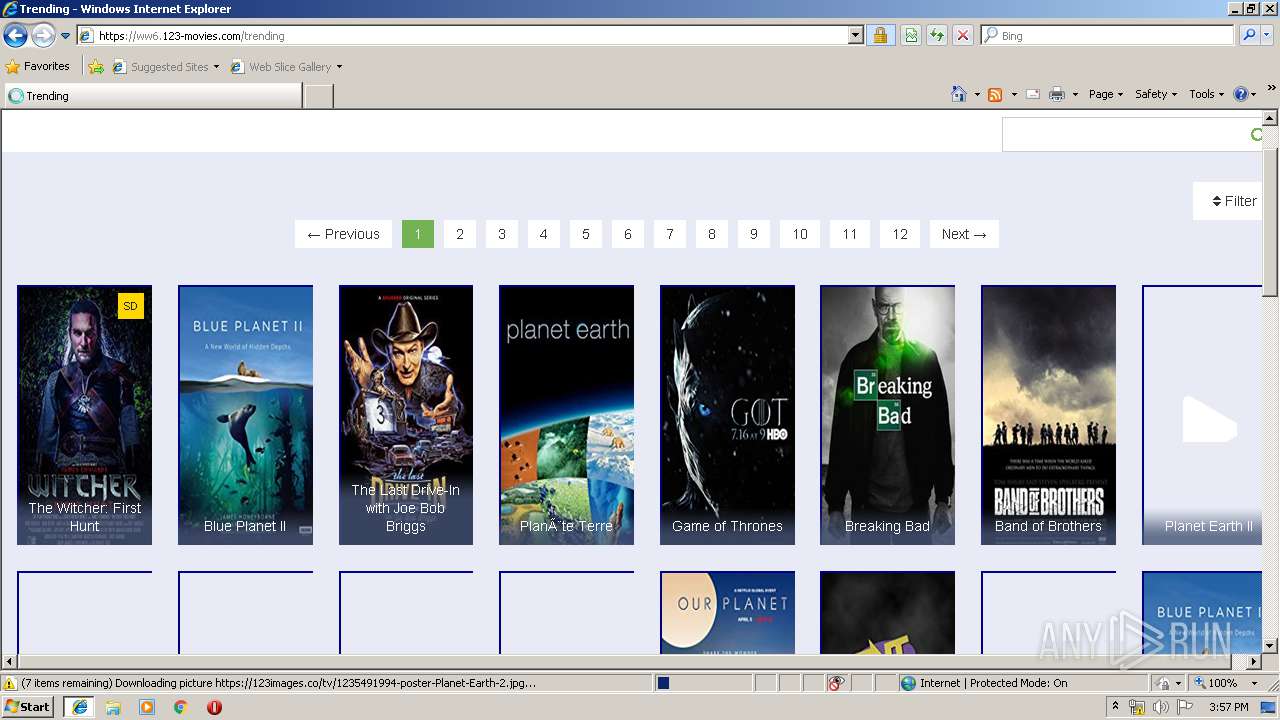This screenshot has height=720, width=1280.
Task: Open Windows Media Player taskbar icon
Action: (x=147, y=707)
